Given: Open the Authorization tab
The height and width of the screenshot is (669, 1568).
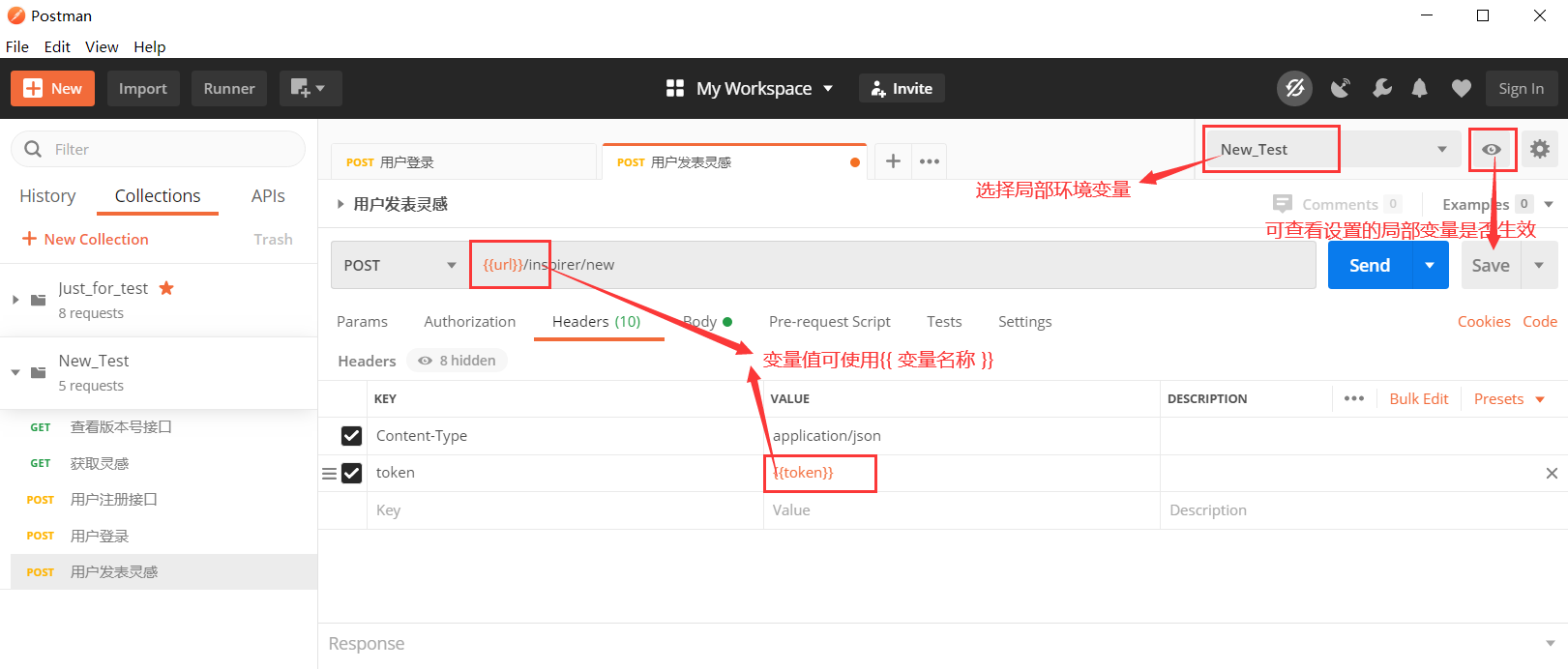Looking at the screenshot, I should pos(469,321).
